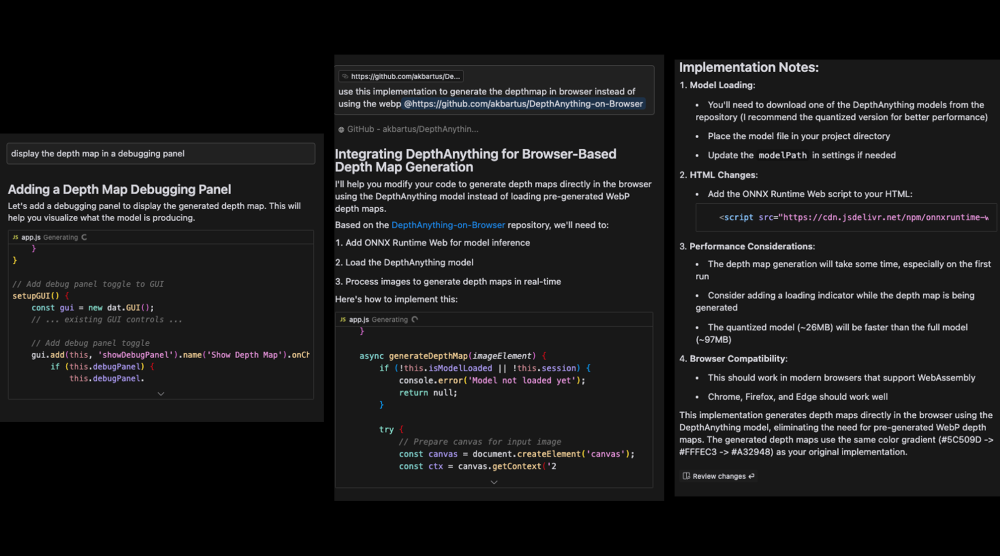Open the app.js file name in left panel
The width and height of the screenshot is (1000, 556).
click(x=30, y=237)
